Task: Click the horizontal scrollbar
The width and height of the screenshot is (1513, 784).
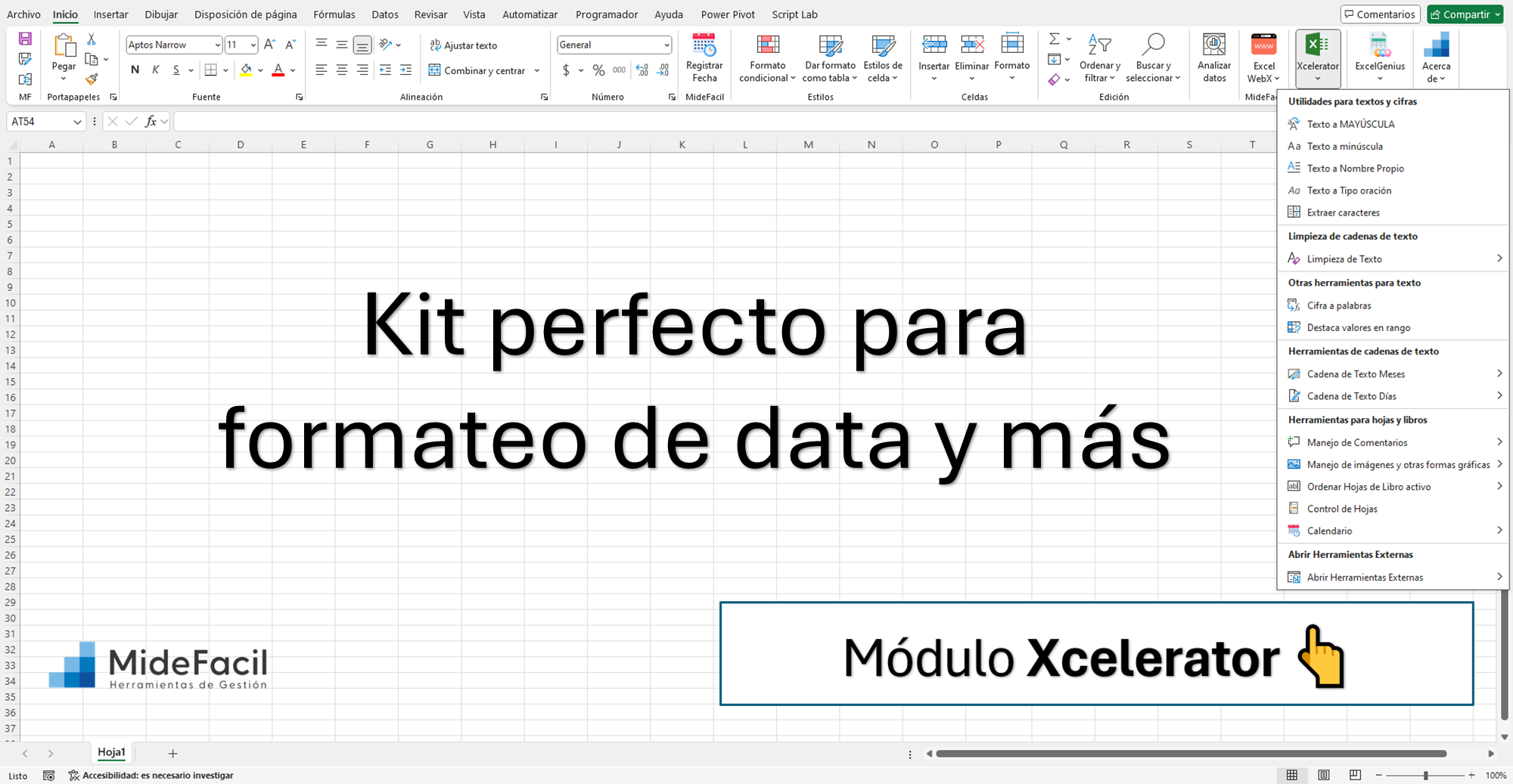Action: pyautogui.click(x=1191, y=753)
